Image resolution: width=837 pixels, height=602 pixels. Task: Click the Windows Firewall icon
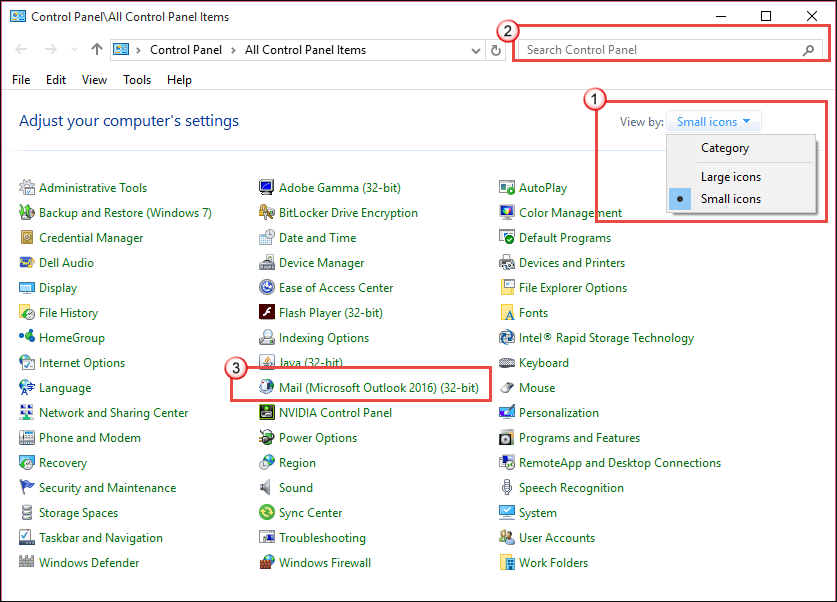(267, 563)
